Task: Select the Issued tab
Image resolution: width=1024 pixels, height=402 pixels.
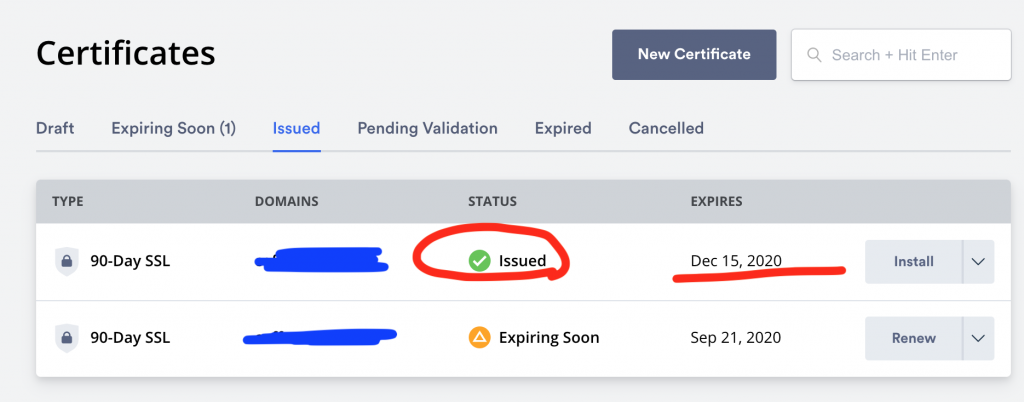Action: tap(296, 129)
